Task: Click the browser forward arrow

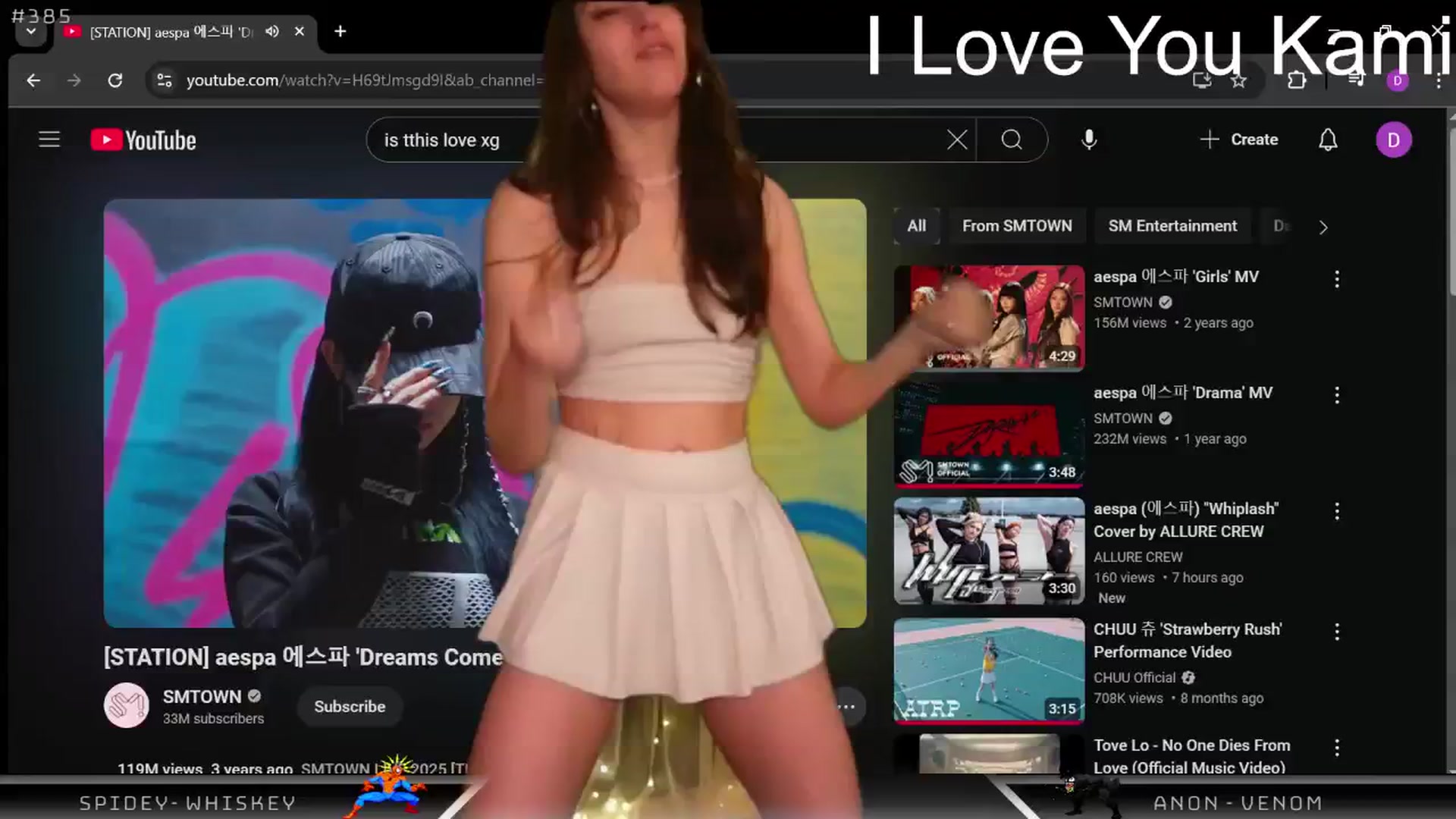Action: click(74, 80)
